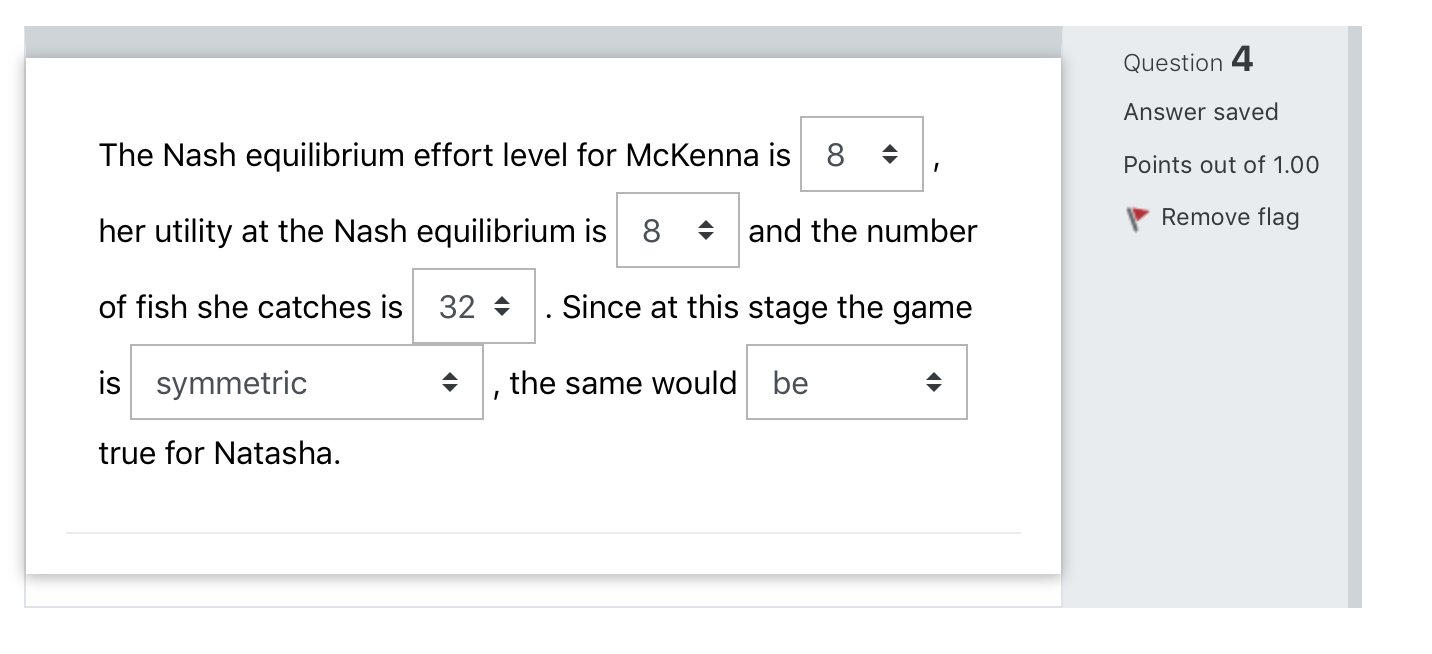Open the Nash equilibrium utility dropdown
This screenshot has width=1432, height=654.
(677, 231)
